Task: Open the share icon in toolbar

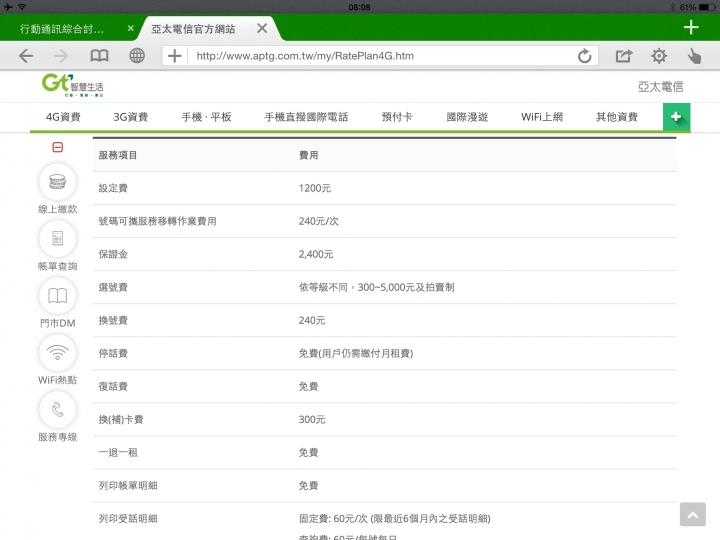Action: coord(624,56)
